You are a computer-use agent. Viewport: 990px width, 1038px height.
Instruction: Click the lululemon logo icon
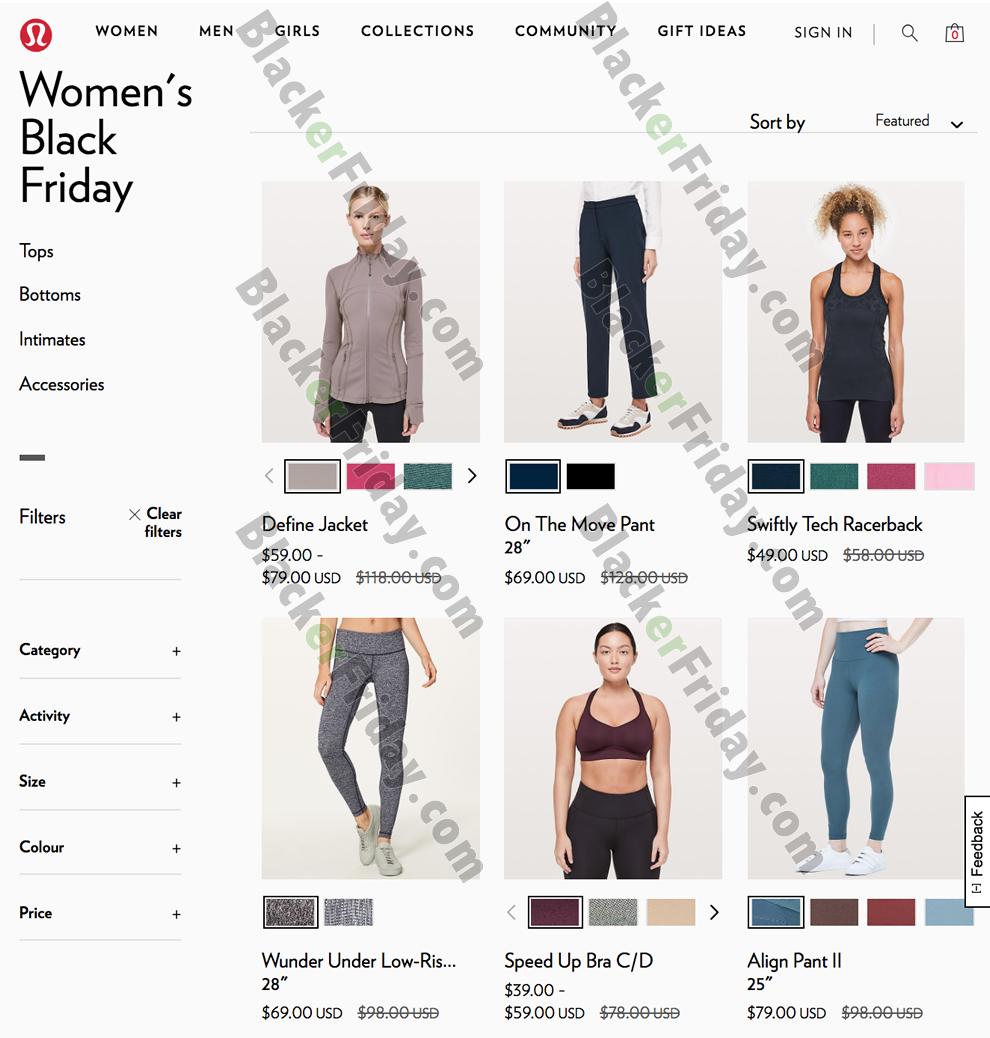pyautogui.click(x=36, y=34)
